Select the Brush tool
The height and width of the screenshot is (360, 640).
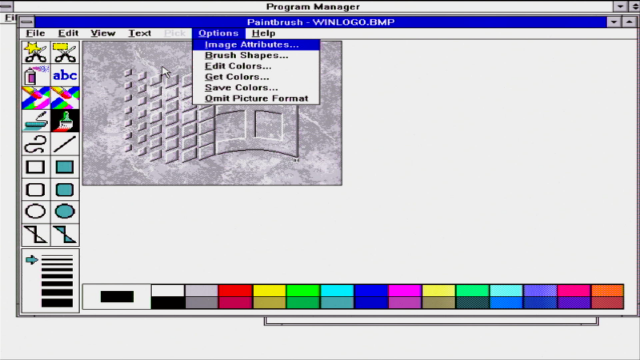pyautogui.click(x=65, y=121)
